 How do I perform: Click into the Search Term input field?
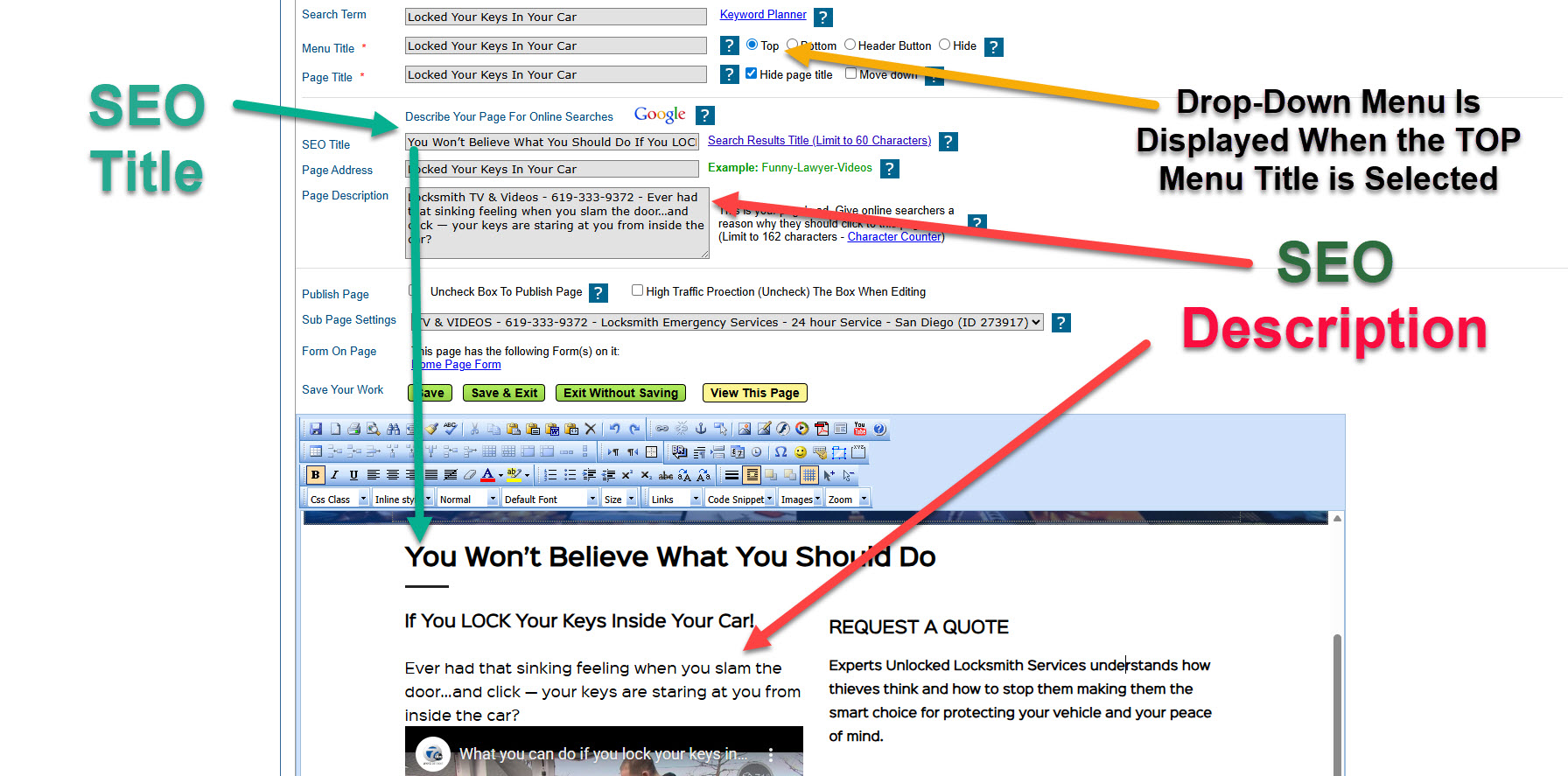pos(556,17)
